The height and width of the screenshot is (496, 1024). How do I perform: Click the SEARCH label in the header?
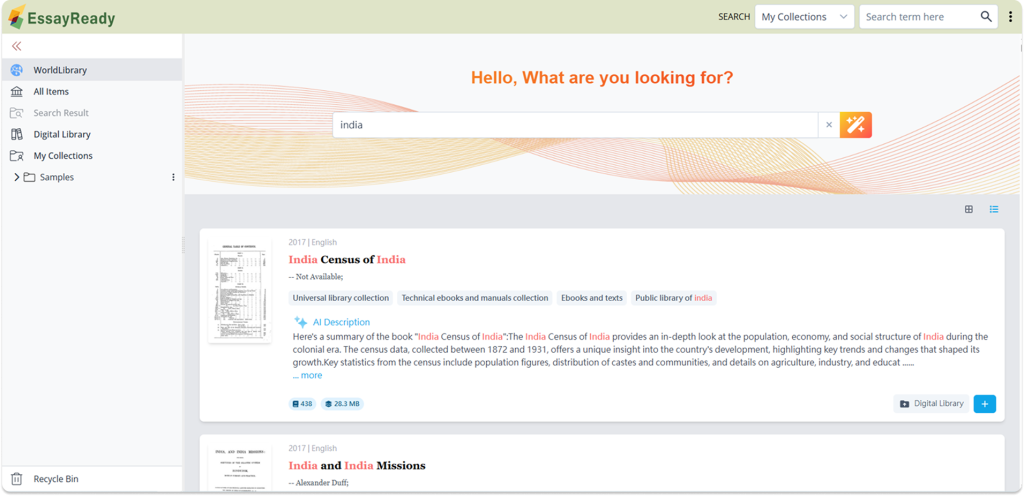pos(734,17)
